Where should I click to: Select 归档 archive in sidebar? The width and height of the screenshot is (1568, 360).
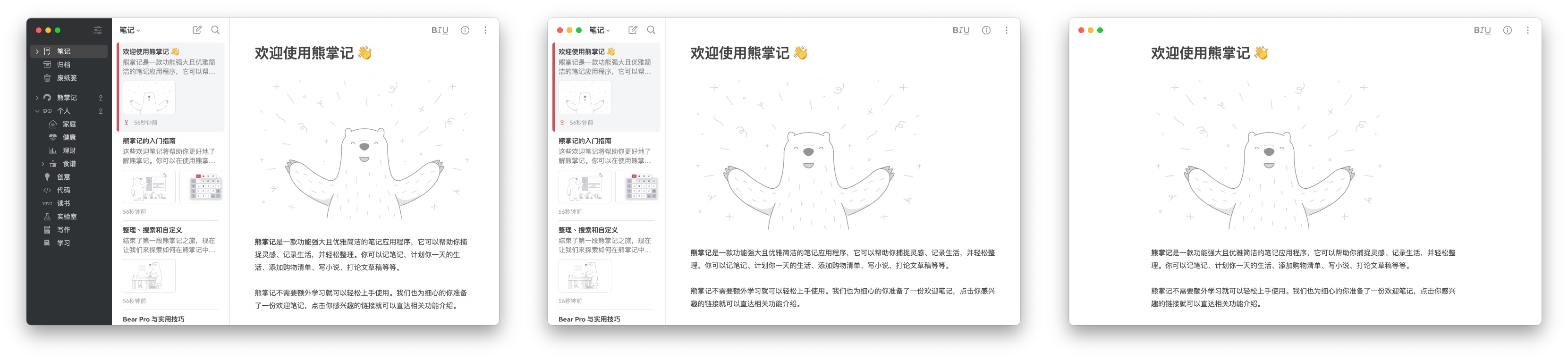[63, 65]
